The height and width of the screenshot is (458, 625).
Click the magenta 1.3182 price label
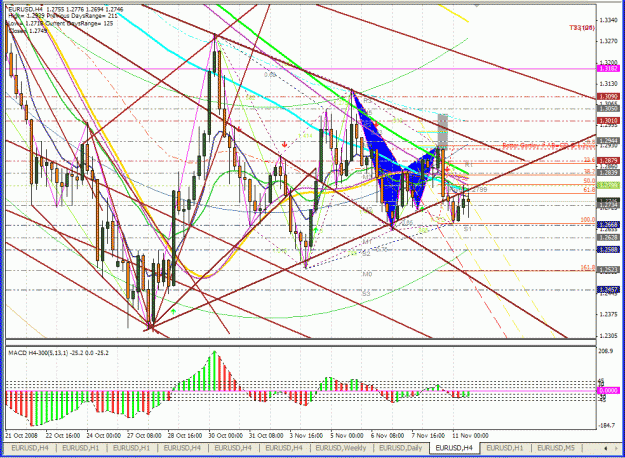tap(608, 69)
